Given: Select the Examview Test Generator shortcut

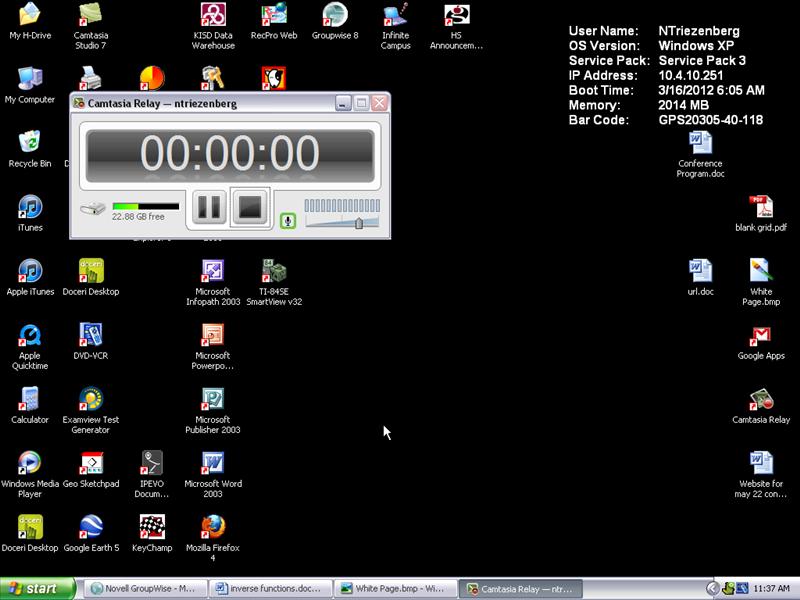Looking at the screenshot, I should [x=91, y=411].
